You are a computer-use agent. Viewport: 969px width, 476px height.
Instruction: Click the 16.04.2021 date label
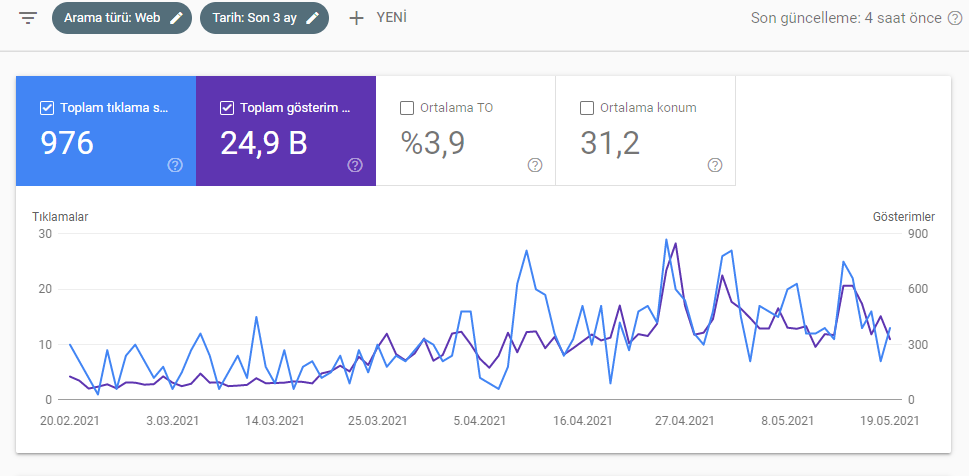tap(582, 420)
